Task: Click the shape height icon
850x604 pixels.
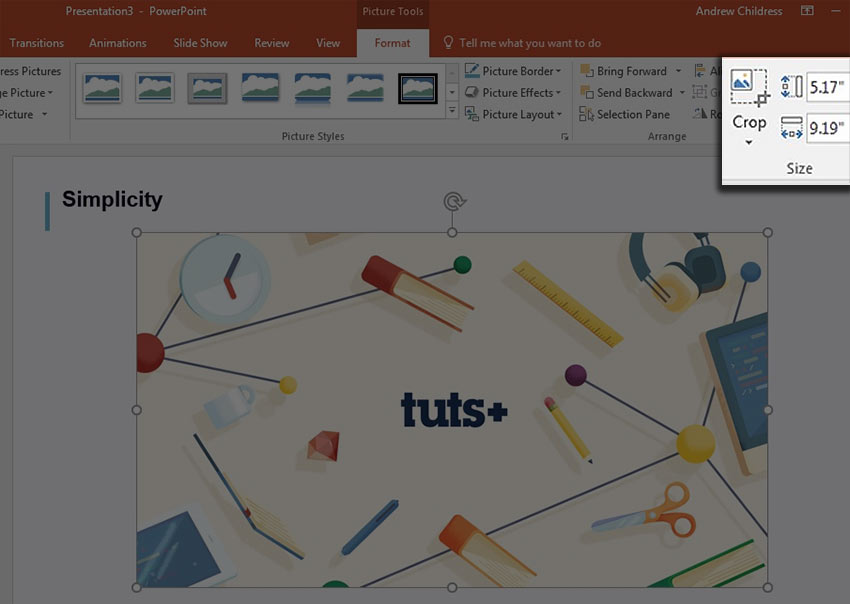Action: 791,87
